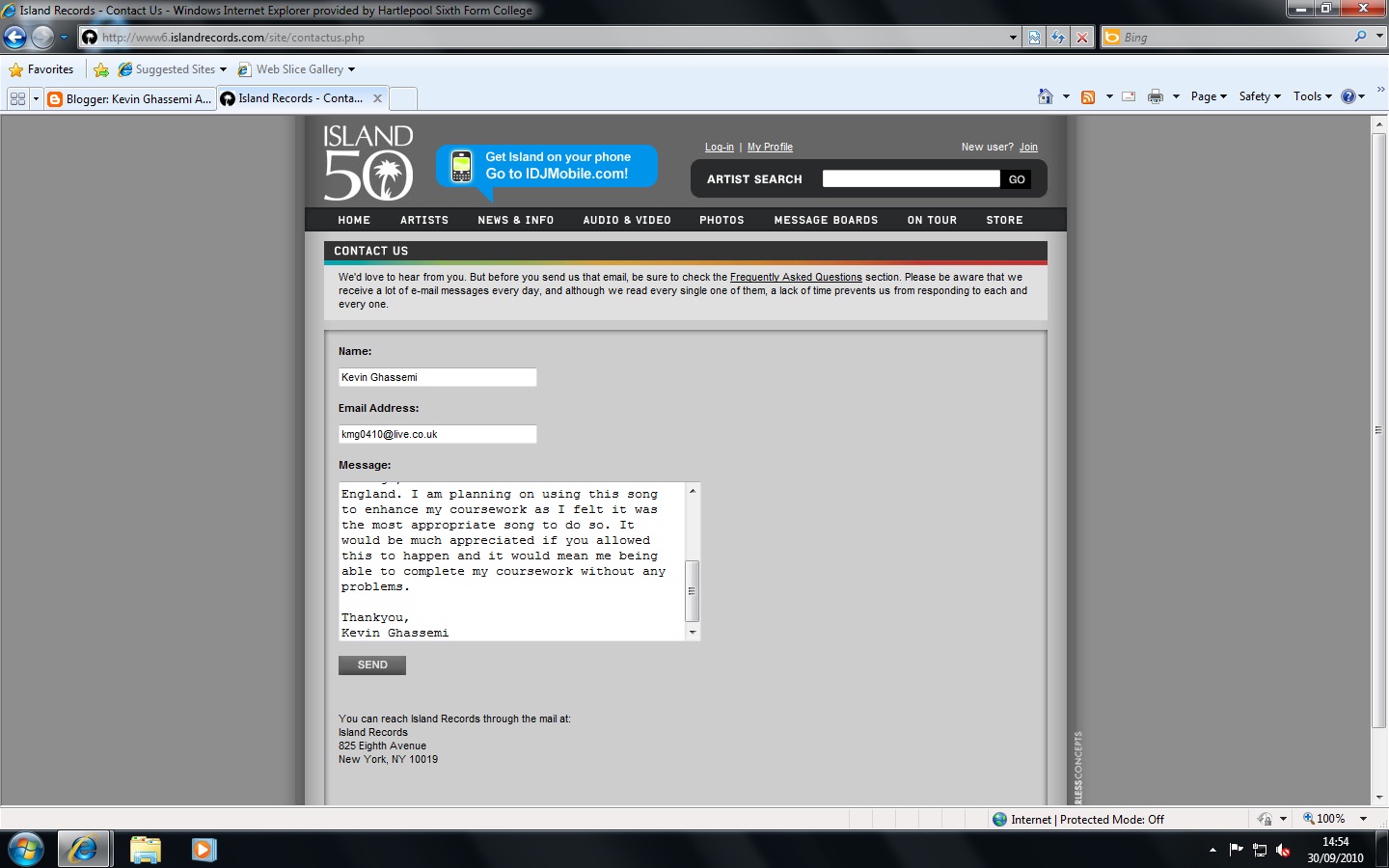The width and height of the screenshot is (1389, 868).
Task: Open Suggested Sites in favorites bar
Action: point(172,69)
